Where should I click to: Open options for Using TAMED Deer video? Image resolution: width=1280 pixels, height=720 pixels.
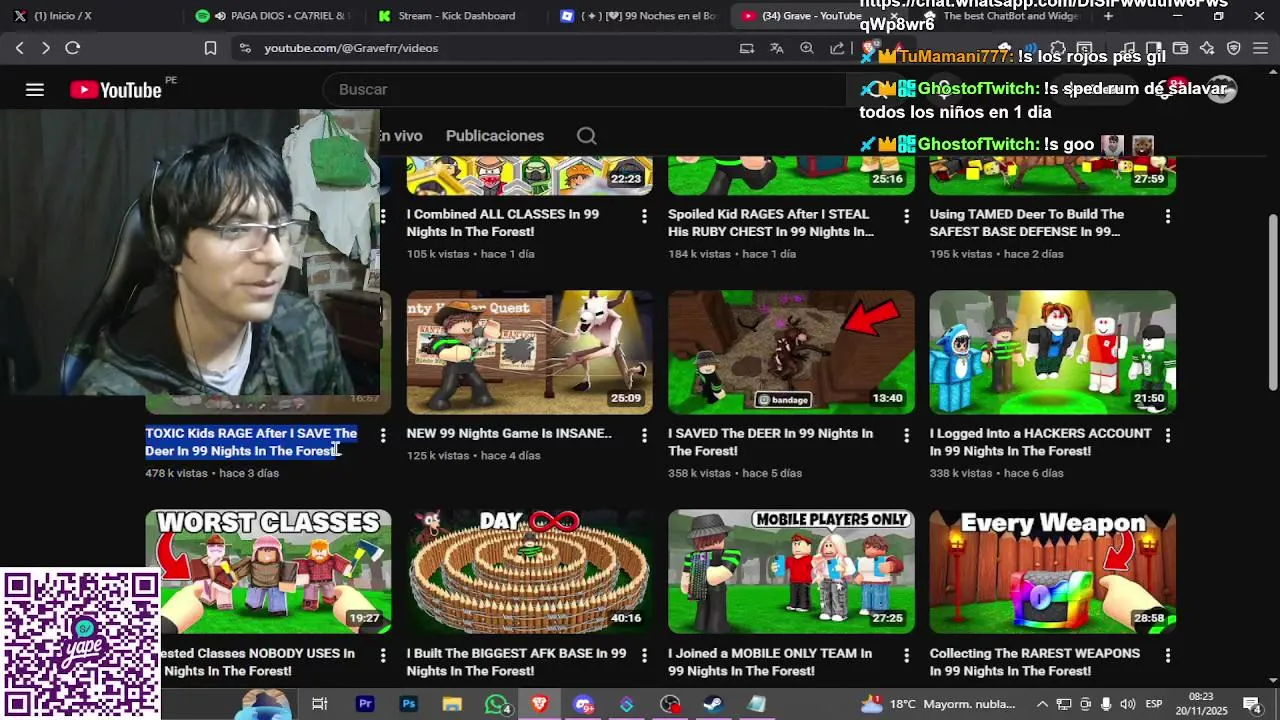1167,216
